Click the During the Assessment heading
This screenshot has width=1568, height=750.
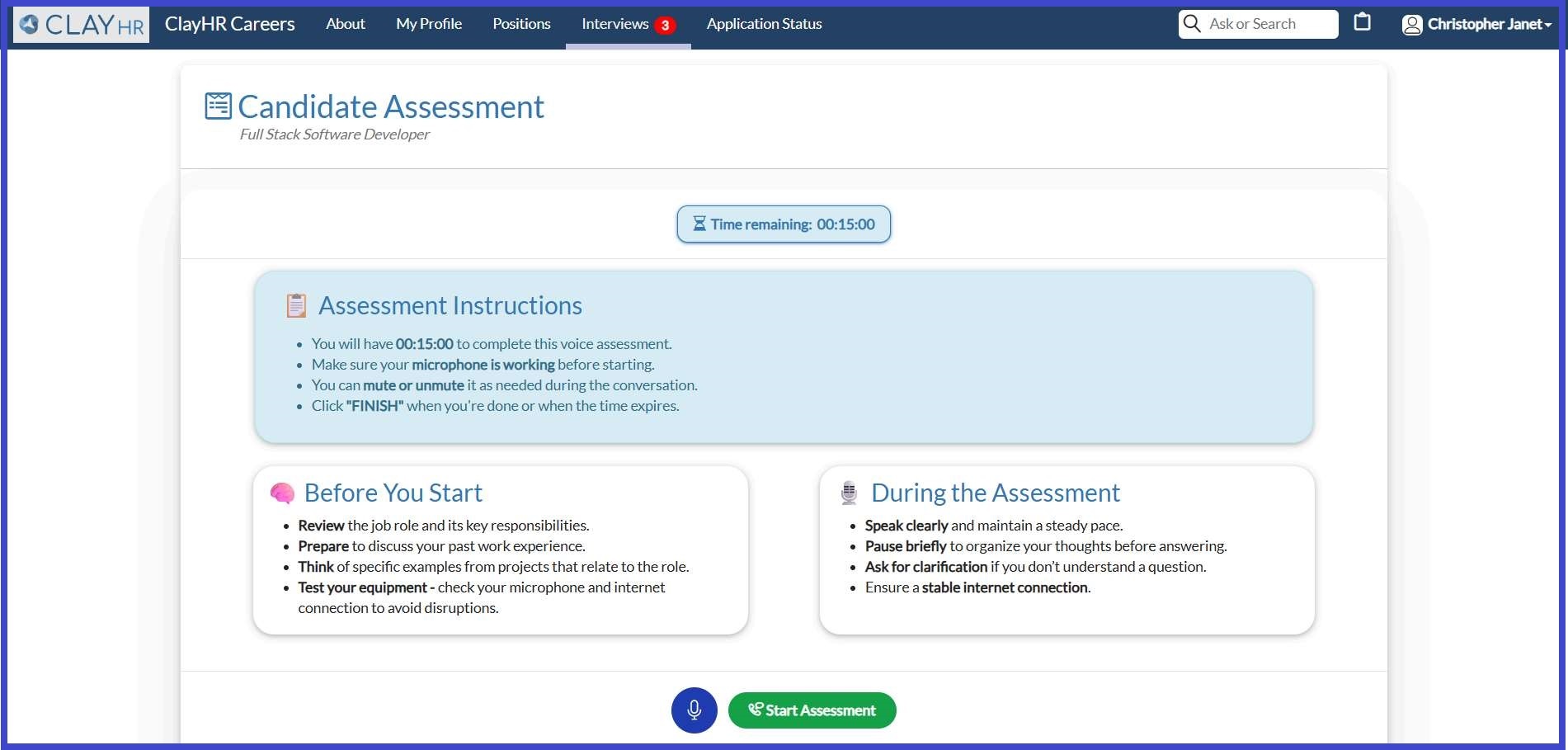pyautogui.click(x=996, y=493)
